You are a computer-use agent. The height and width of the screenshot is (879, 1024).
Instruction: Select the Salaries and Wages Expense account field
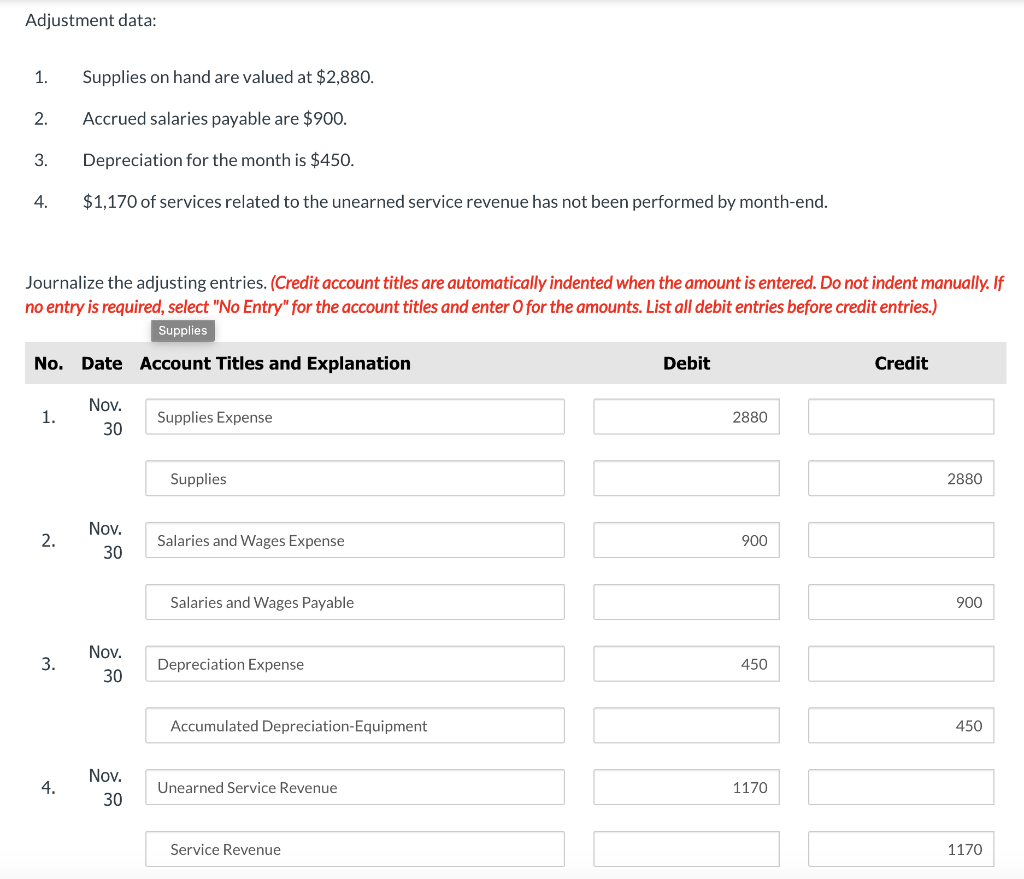[x=354, y=540]
